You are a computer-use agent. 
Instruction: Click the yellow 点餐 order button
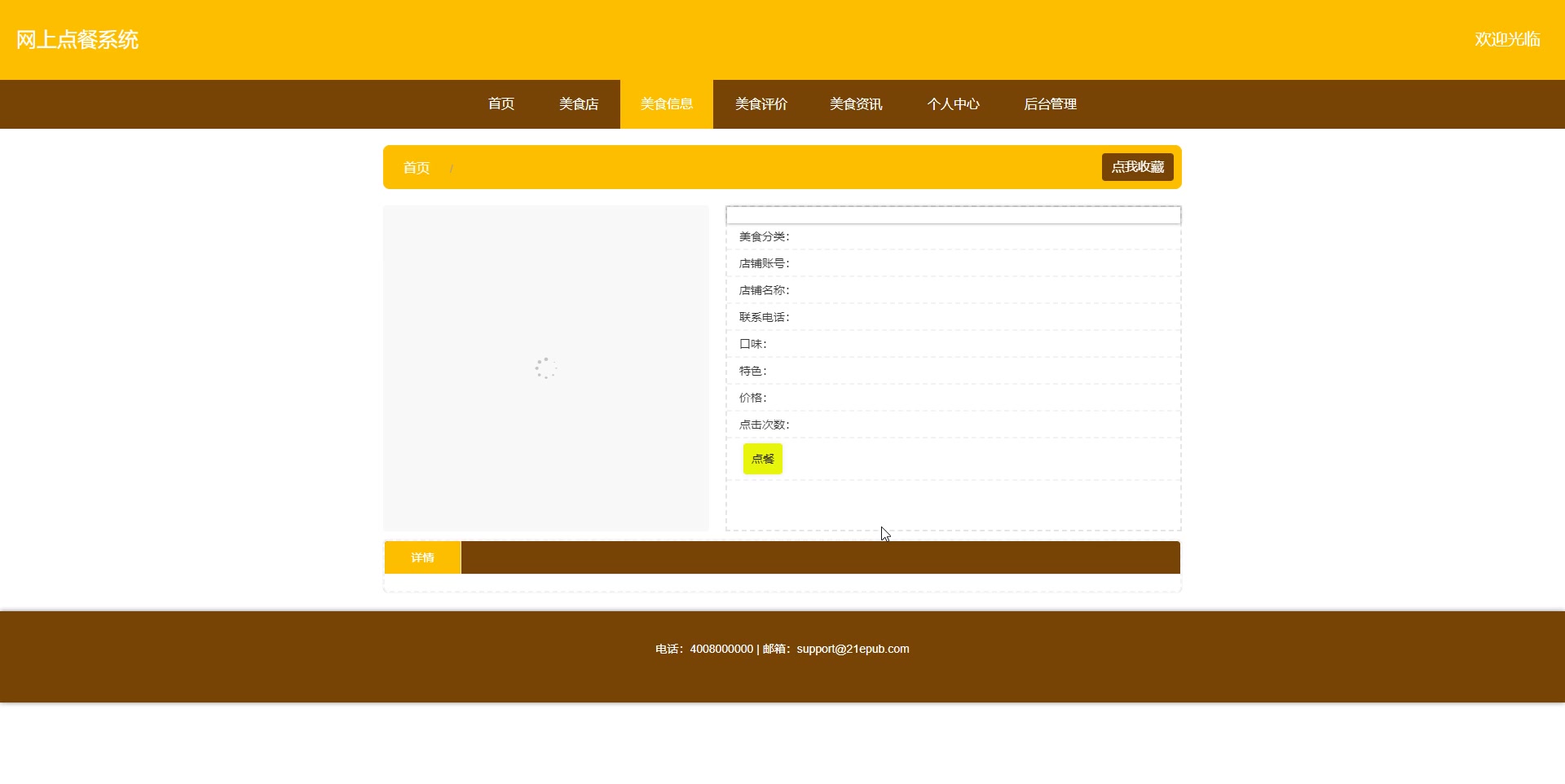coord(763,459)
